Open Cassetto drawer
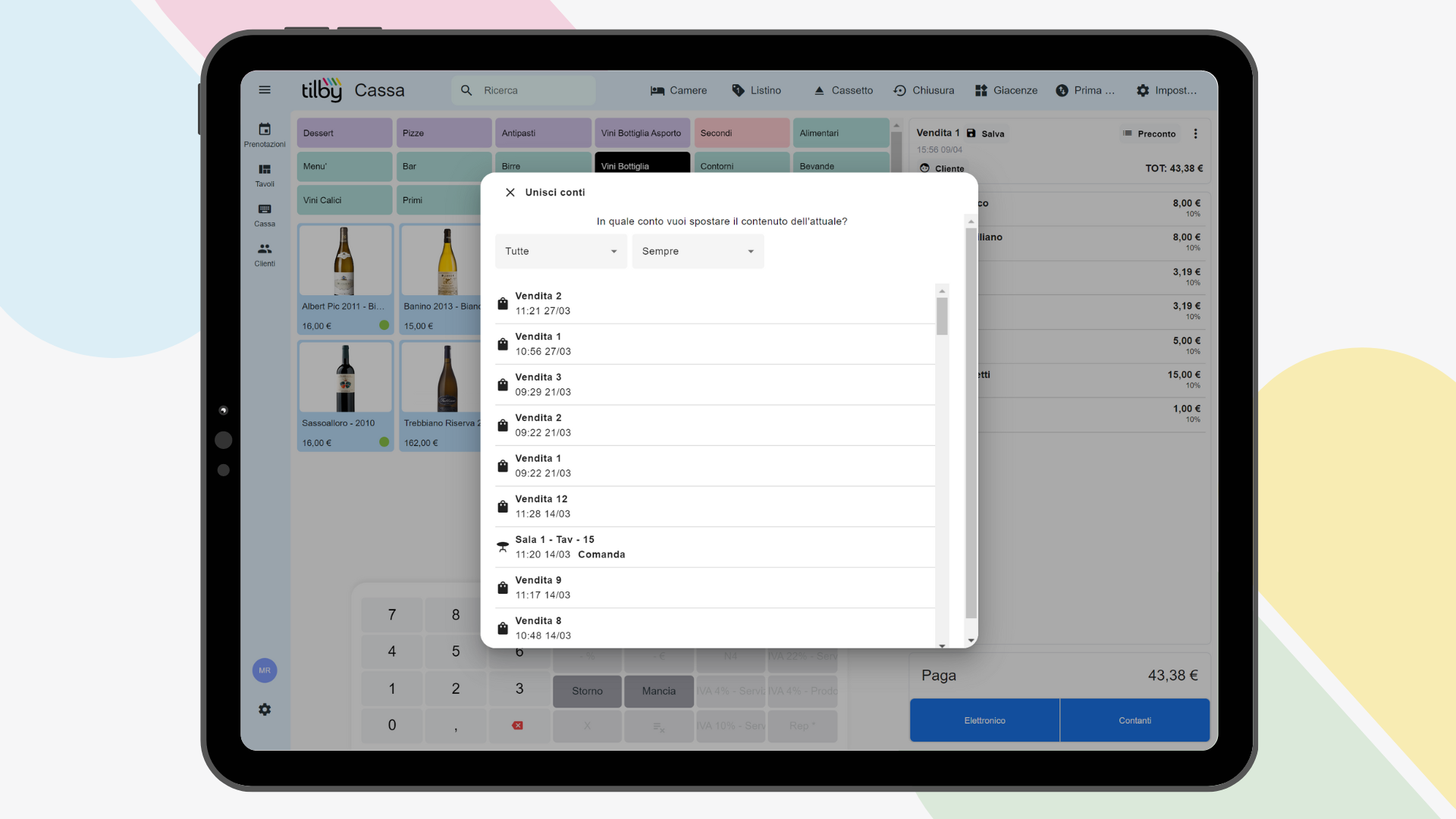 pos(843,90)
